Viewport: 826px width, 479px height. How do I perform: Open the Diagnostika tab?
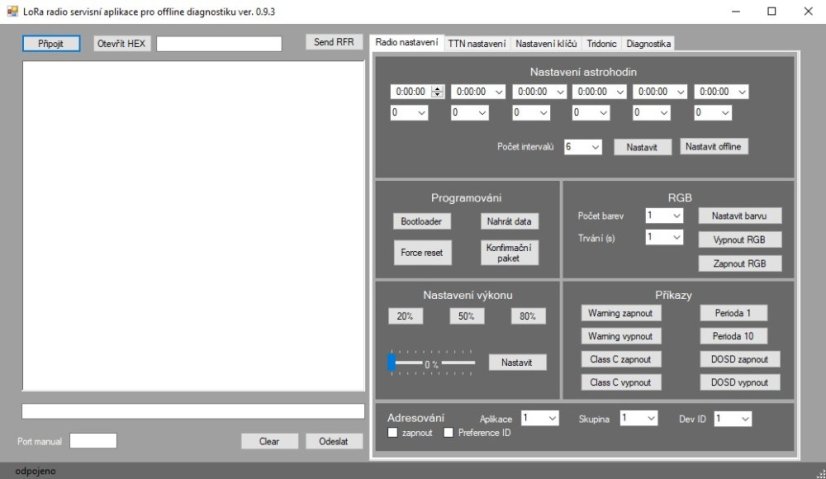click(648, 44)
